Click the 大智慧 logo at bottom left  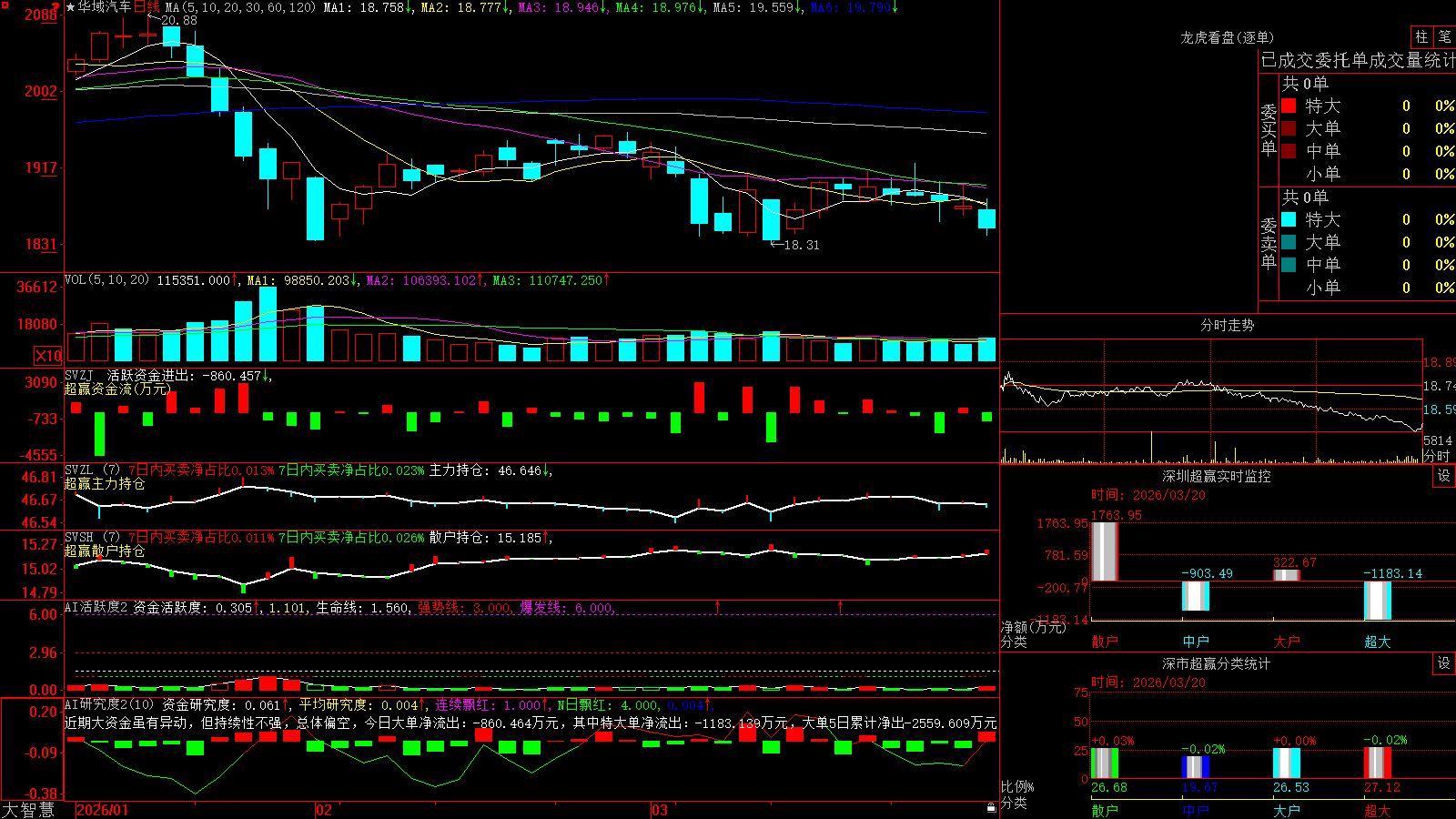(28, 810)
